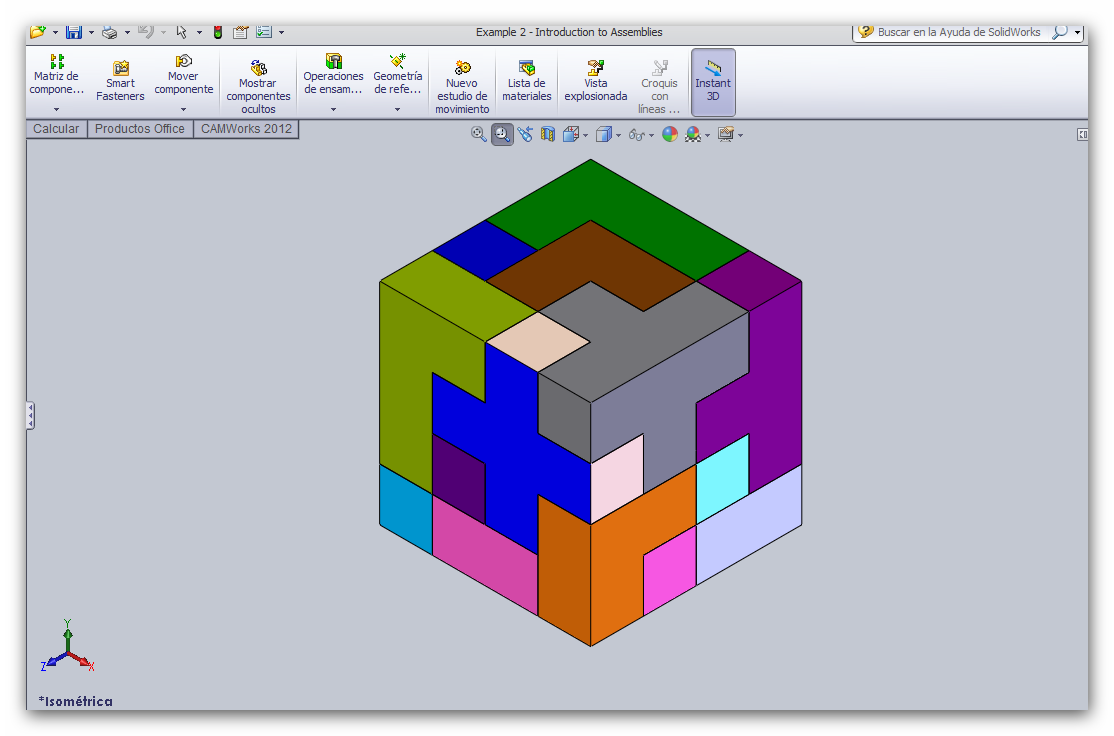Click the *Isométrica view label
This screenshot has width=1114, height=736.
click(x=75, y=701)
